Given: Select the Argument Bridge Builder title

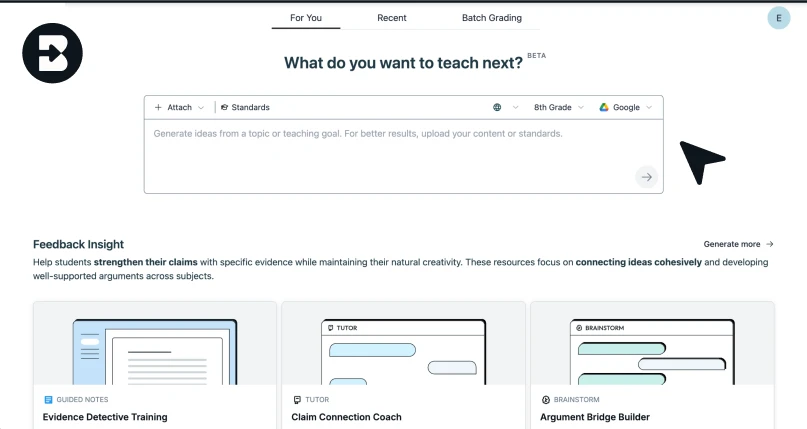Looking at the screenshot, I should [x=595, y=417].
